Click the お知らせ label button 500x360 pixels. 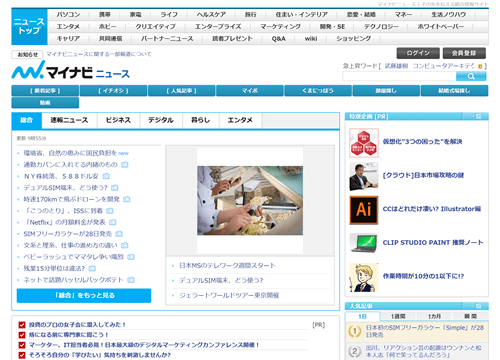click(27, 54)
